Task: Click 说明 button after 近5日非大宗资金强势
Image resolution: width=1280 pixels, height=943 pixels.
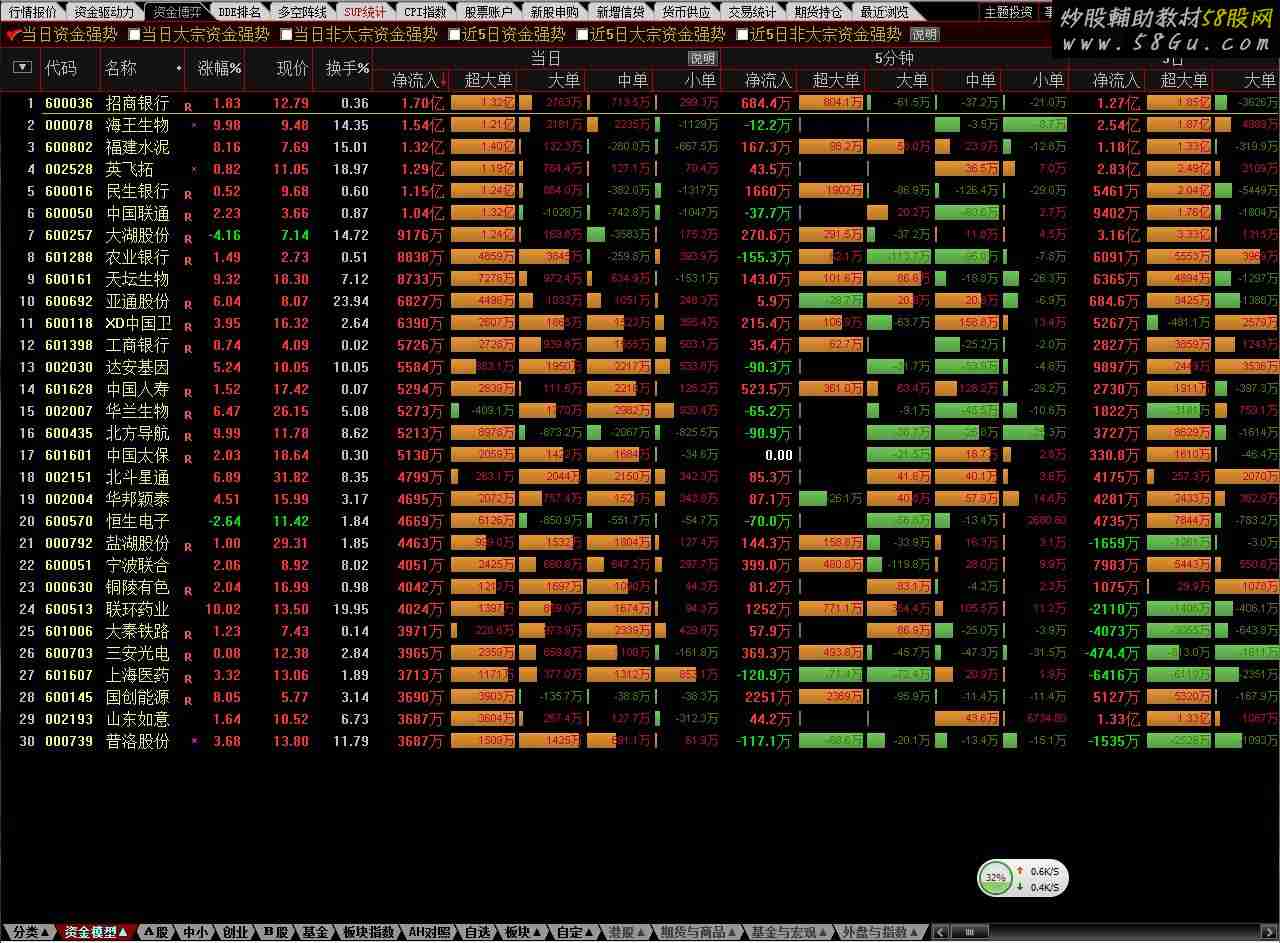Action: (x=924, y=34)
